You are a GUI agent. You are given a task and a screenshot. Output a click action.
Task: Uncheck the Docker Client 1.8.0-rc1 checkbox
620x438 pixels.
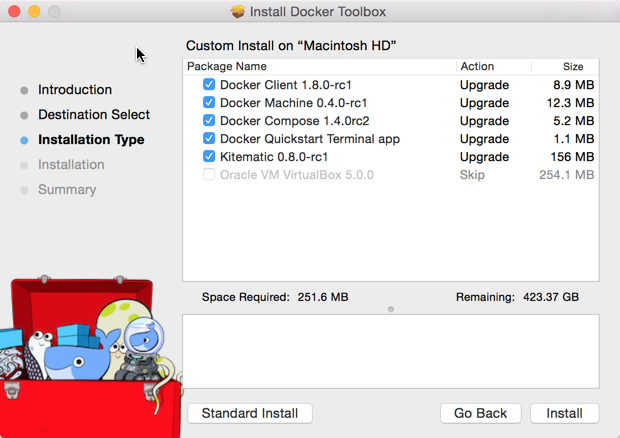pyautogui.click(x=209, y=85)
